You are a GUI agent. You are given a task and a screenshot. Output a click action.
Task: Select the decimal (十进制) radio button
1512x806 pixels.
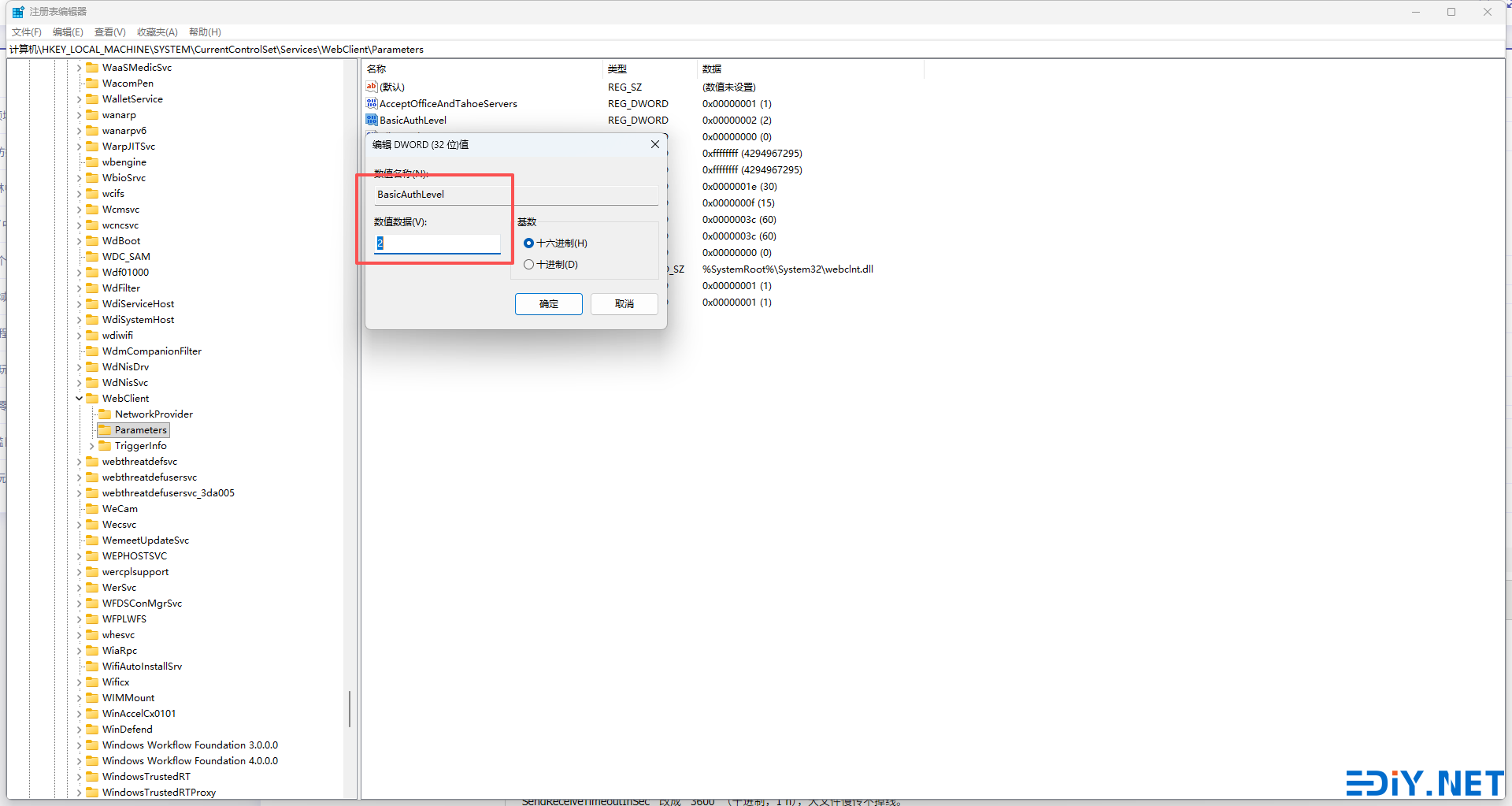(x=528, y=264)
